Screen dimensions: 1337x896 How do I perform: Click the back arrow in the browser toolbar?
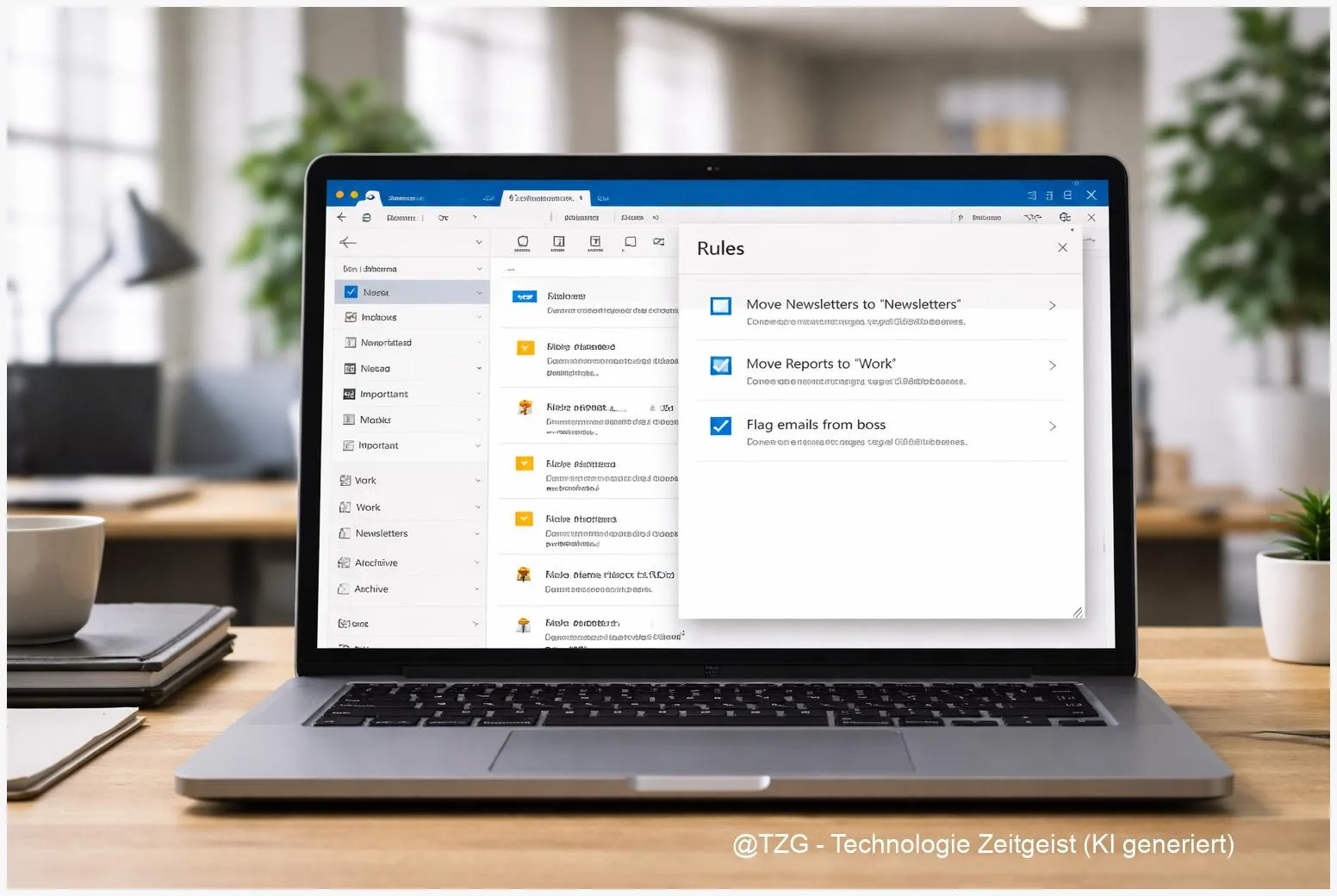(342, 217)
